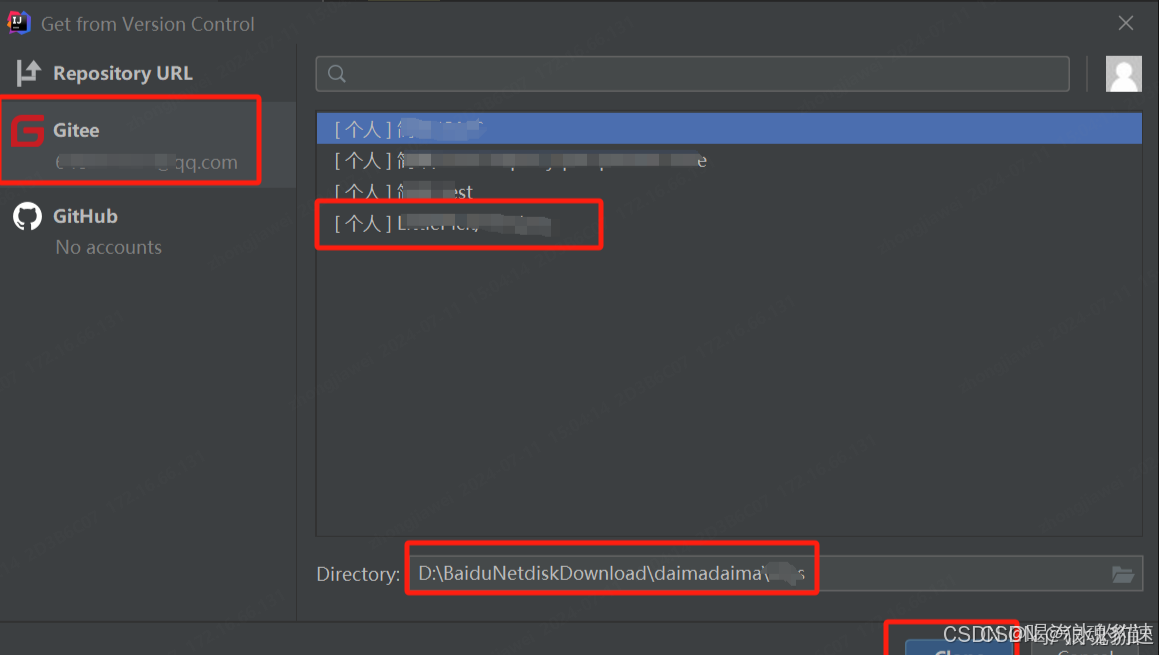Select the highlighted [个人] repository row

(729, 129)
